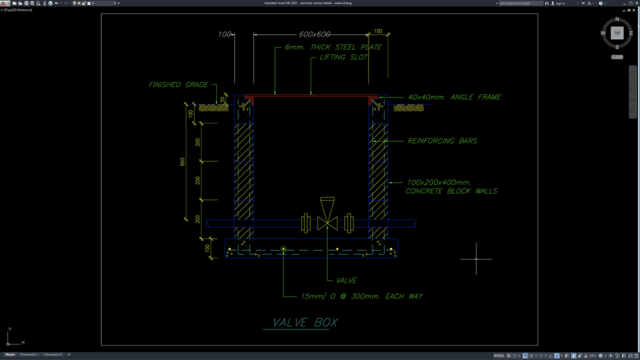
Task: Select the VALVE BOX title text
Action: (305, 322)
